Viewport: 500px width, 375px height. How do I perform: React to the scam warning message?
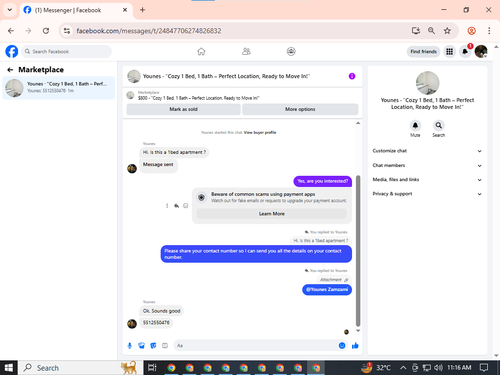pyautogui.click(x=186, y=206)
